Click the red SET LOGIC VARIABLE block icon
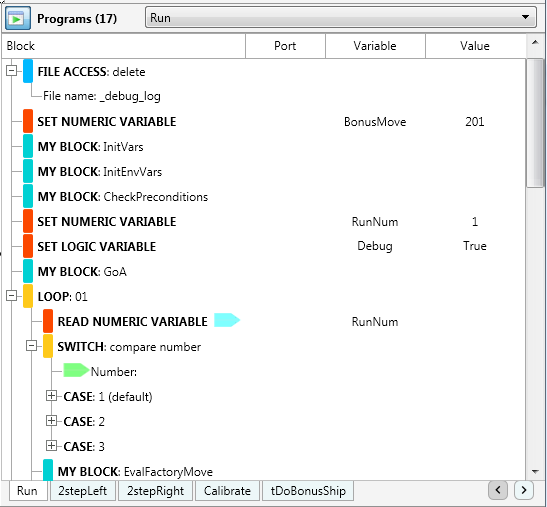The width and height of the screenshot is (547, 507). point(28,246)
